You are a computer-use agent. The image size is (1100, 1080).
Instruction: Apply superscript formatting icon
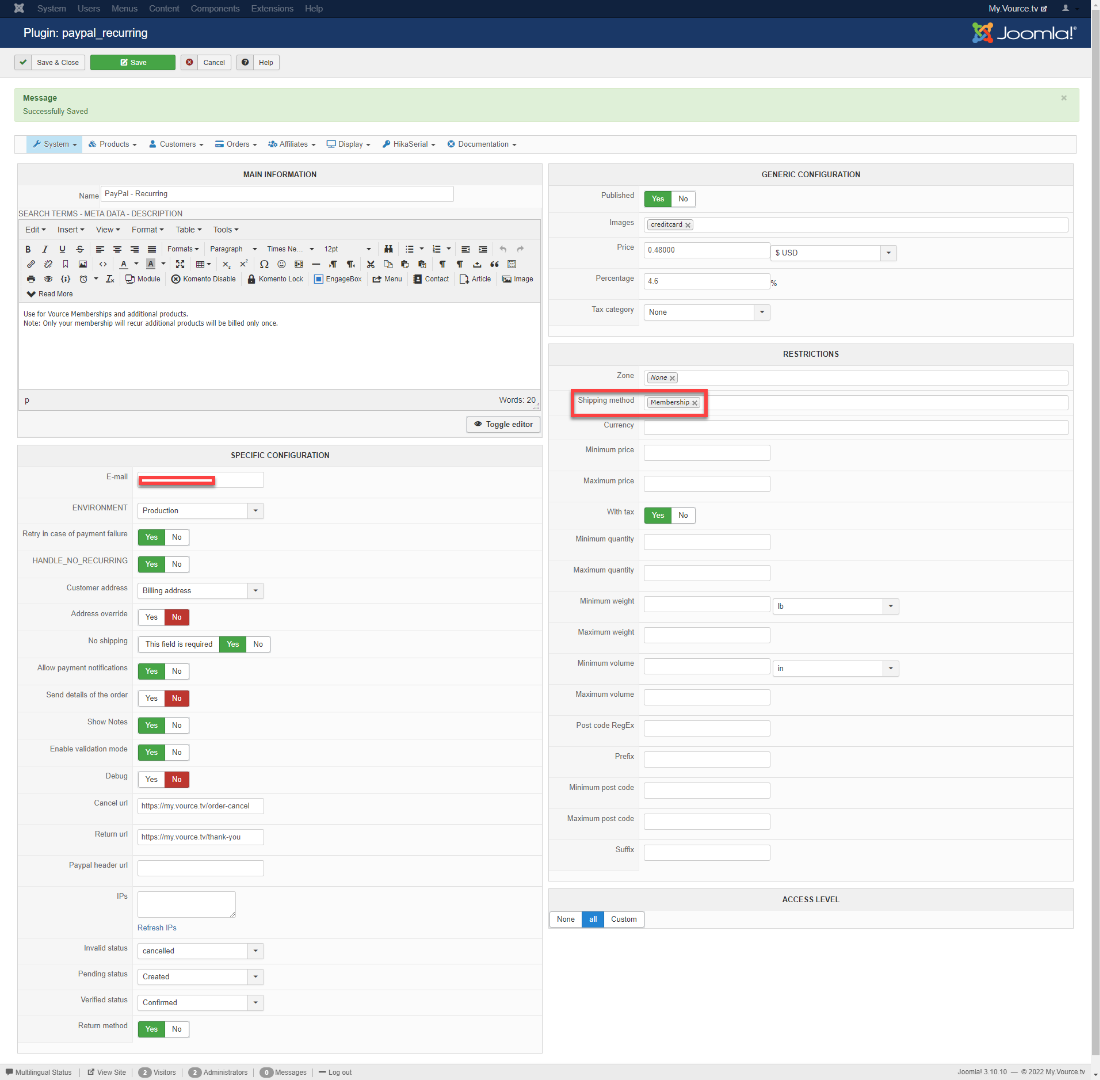243,265
